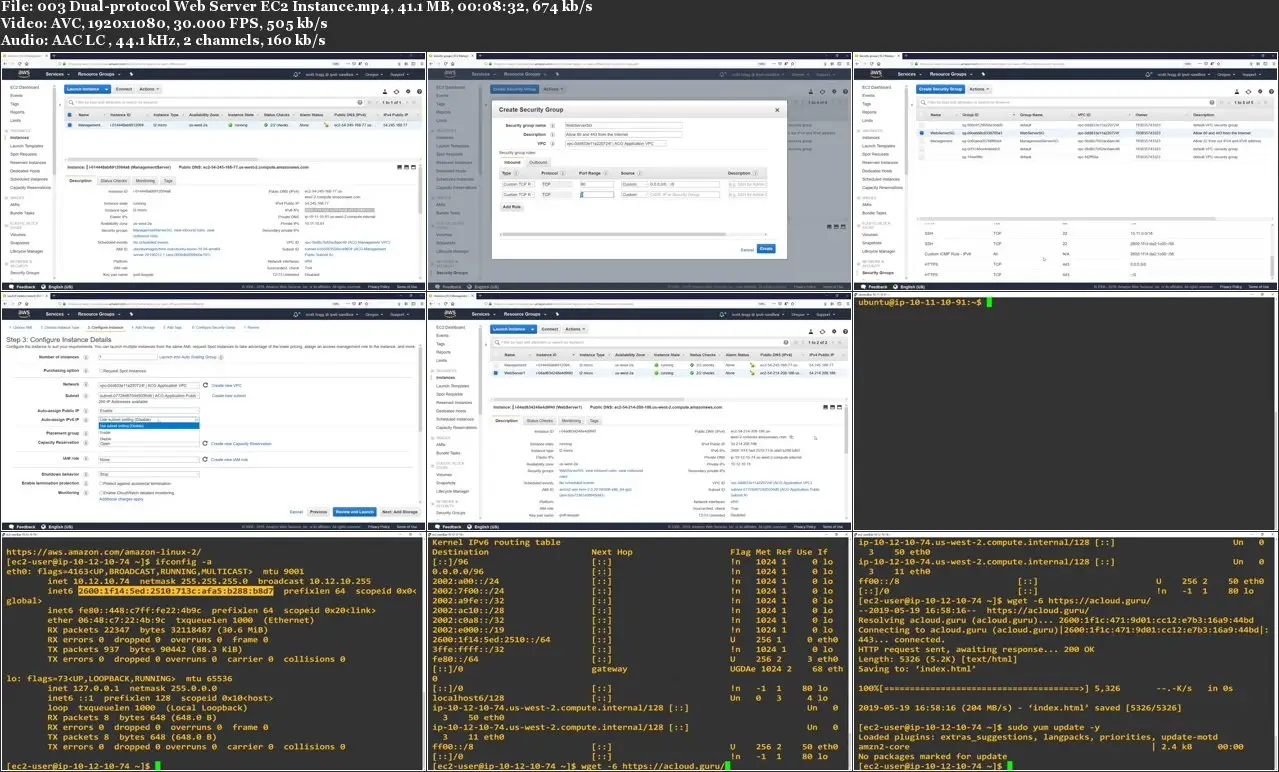
Task: Open IAM role dropdown
Action: coord(149,460)
